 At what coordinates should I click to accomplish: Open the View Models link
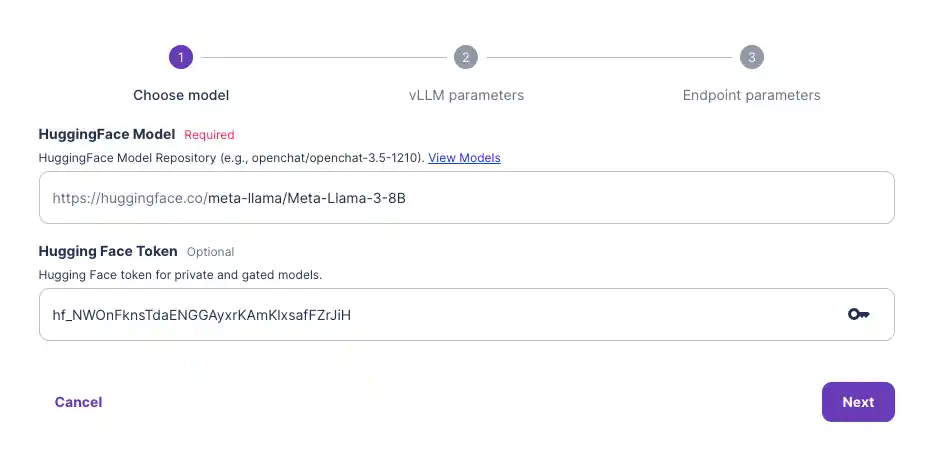464,158
